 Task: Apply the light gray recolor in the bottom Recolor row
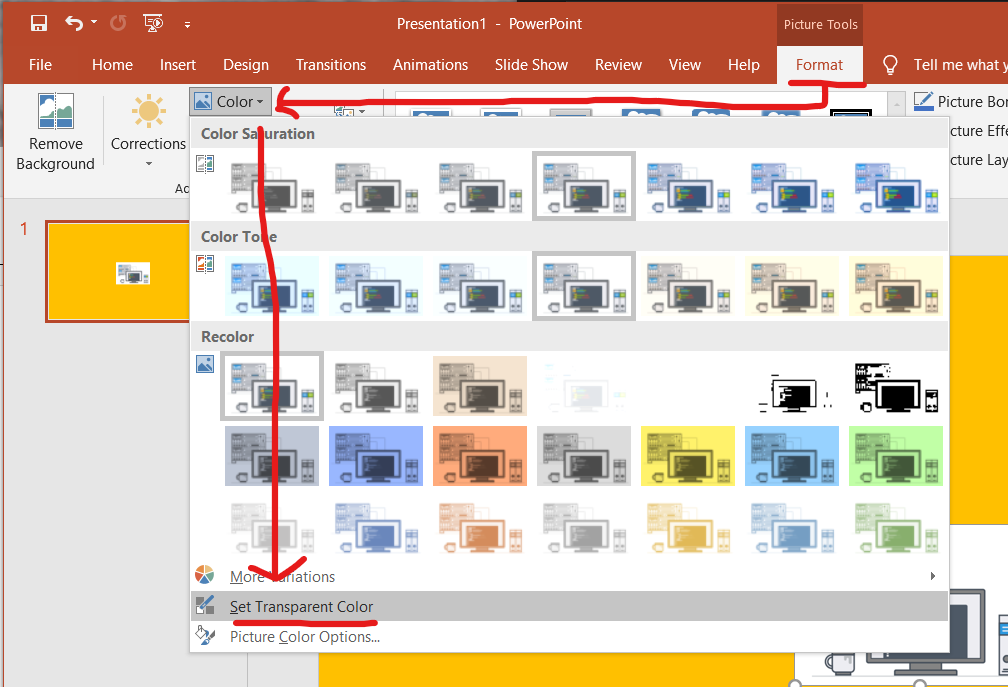point(584,526)
